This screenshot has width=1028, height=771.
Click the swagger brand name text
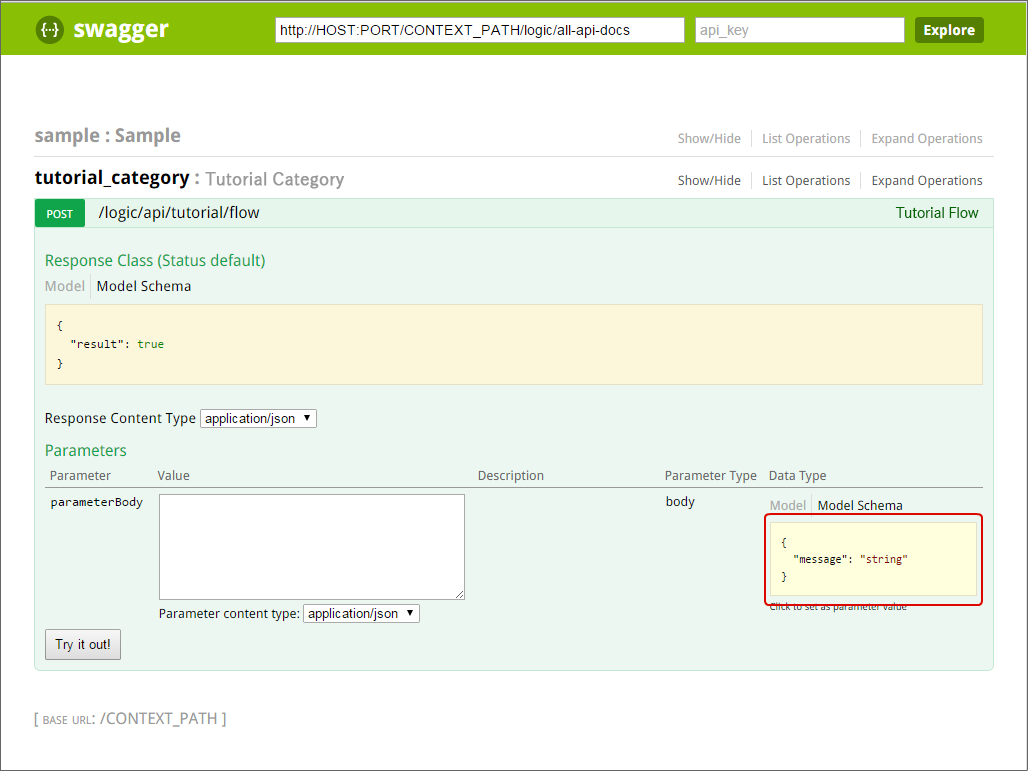click(x=121, y=30)
